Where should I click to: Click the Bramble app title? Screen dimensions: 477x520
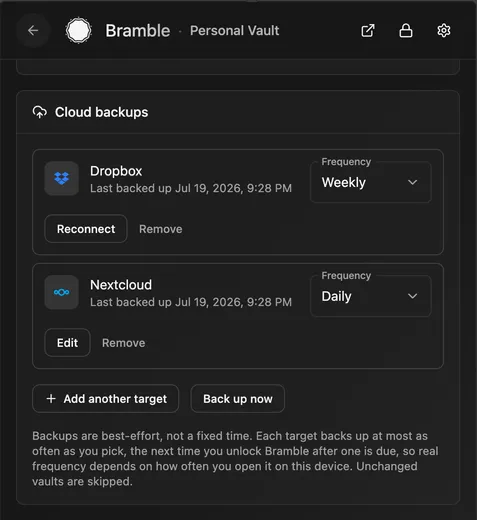click(138, 31)
